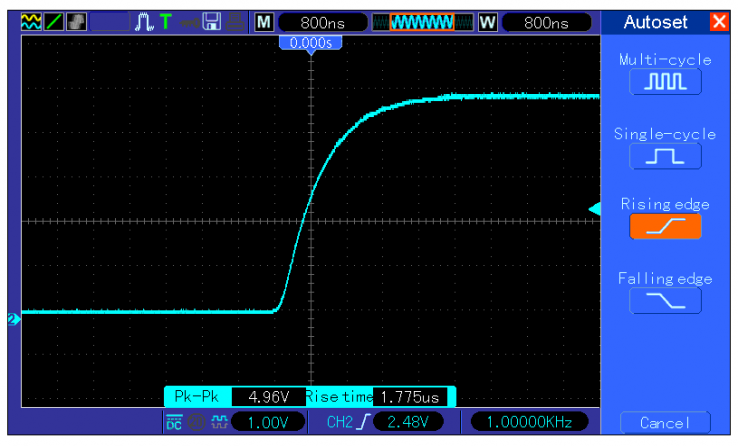Close the Autoset panel with red X
738x446 pixels.
point(719,21)
